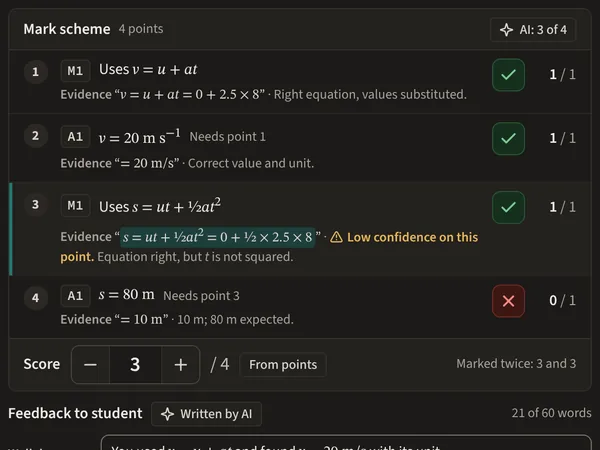This screenshot has height=450, width=600.
Task: Decrease score with the minus button
Action: (x=90, y=365)
